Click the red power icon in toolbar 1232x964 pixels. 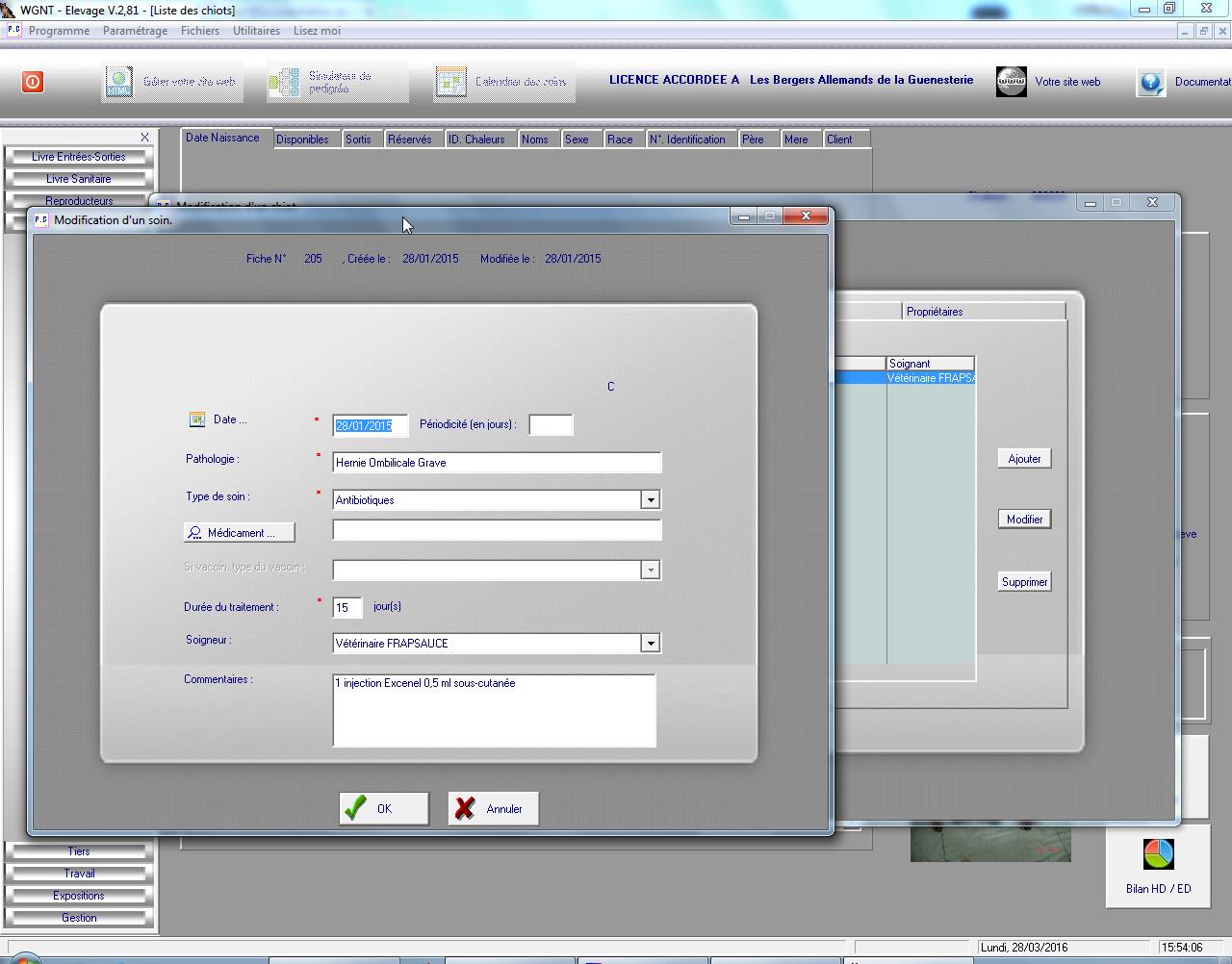pyautogui.click(x=33, y=82)
